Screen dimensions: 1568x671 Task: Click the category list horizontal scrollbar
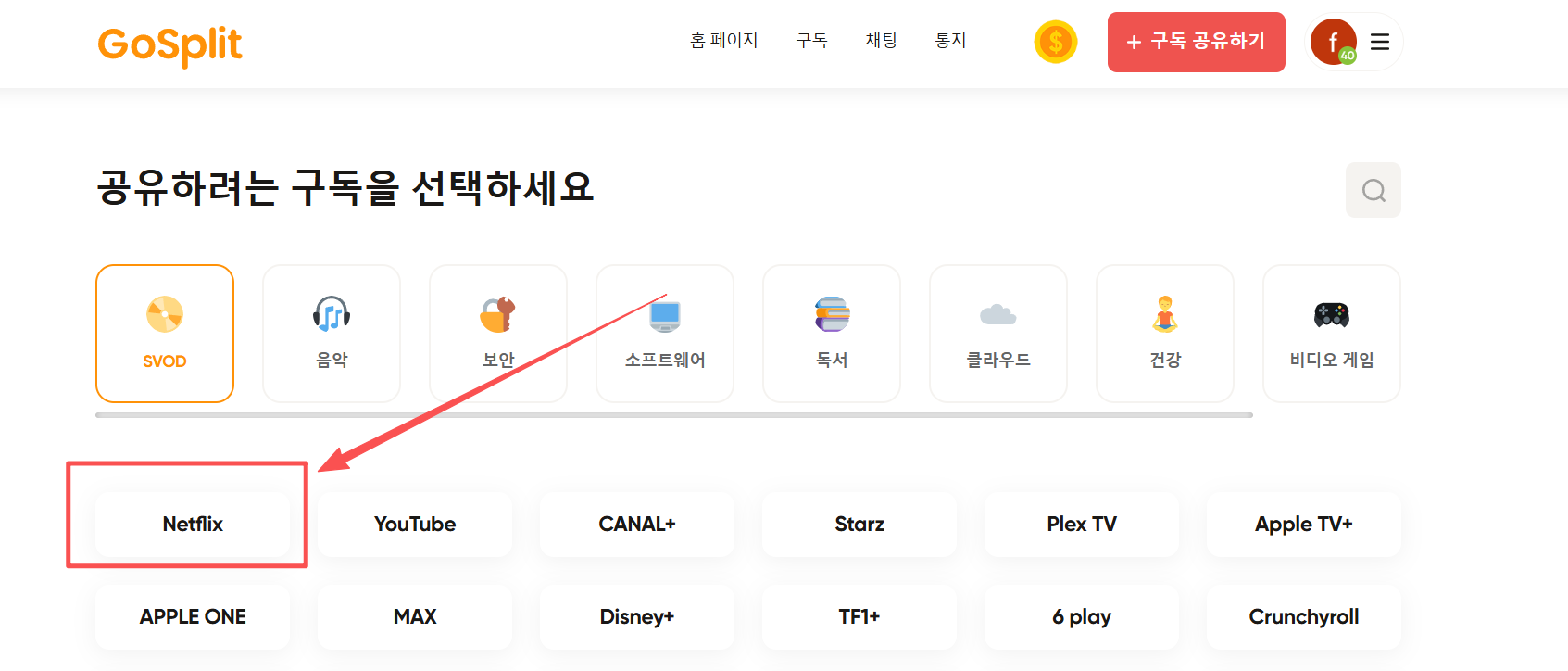(x=674, y=415)
